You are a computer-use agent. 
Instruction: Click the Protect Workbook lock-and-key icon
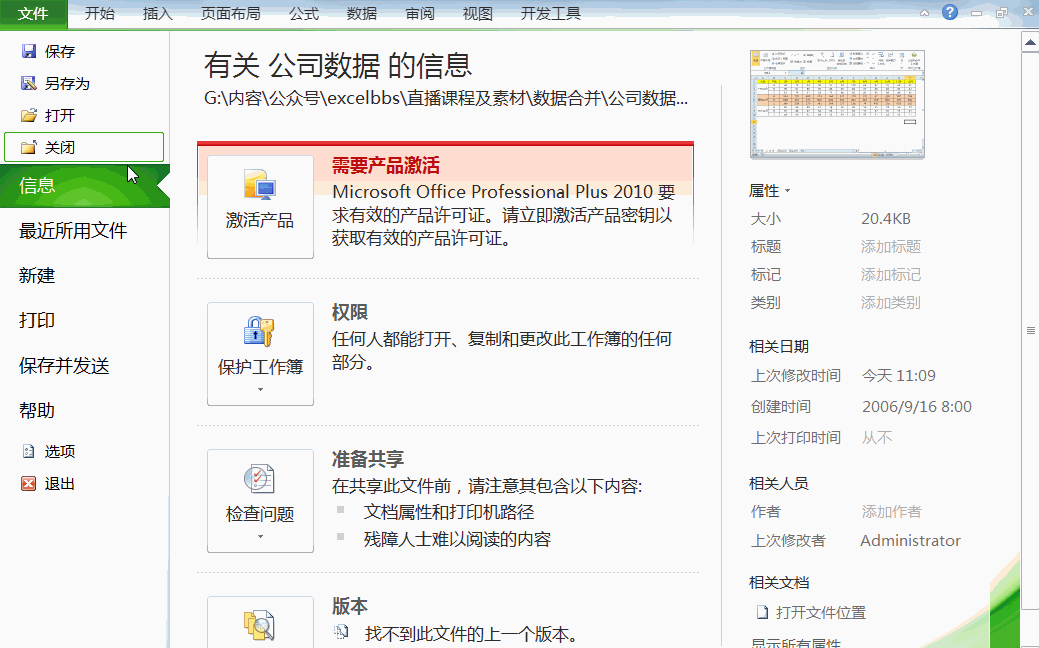260,332
